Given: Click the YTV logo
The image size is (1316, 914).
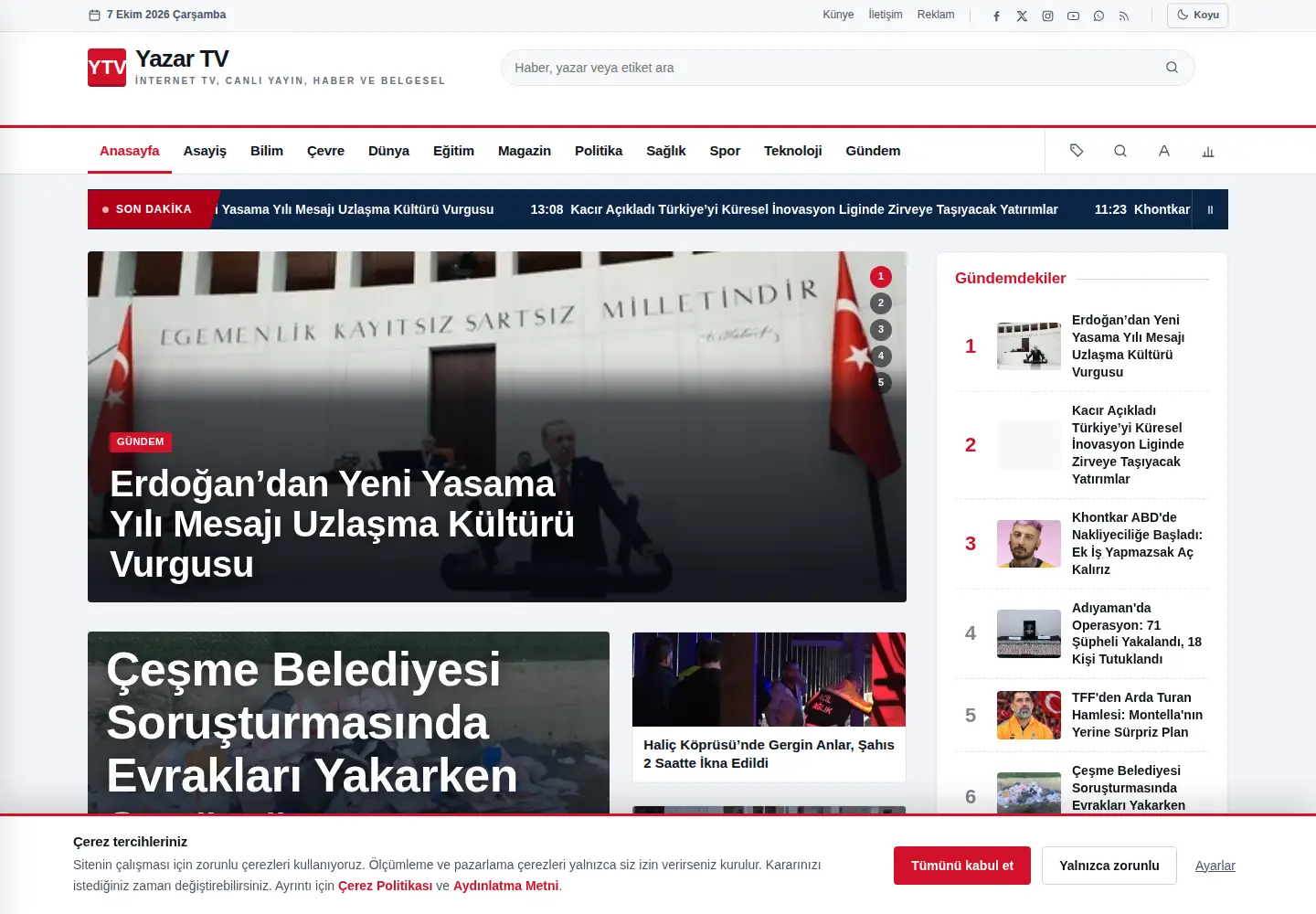Looking at the screenshot, I should (x=107, y=68).
